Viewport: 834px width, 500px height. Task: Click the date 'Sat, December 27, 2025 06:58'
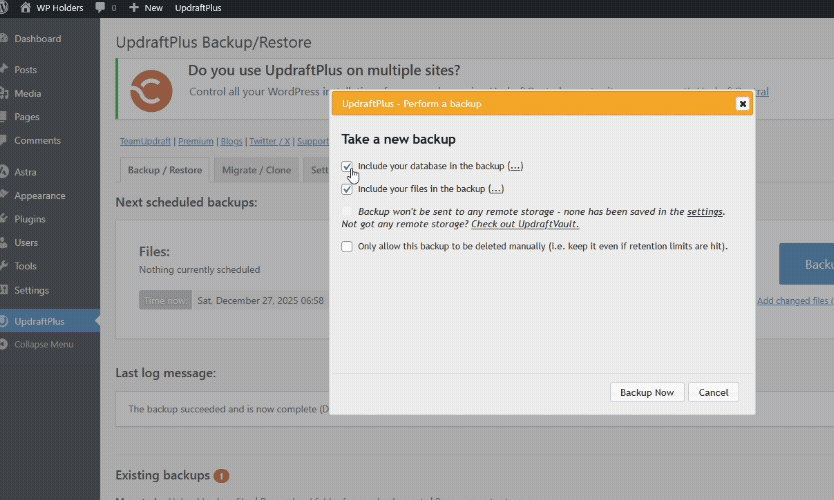[x=261, y=301]
